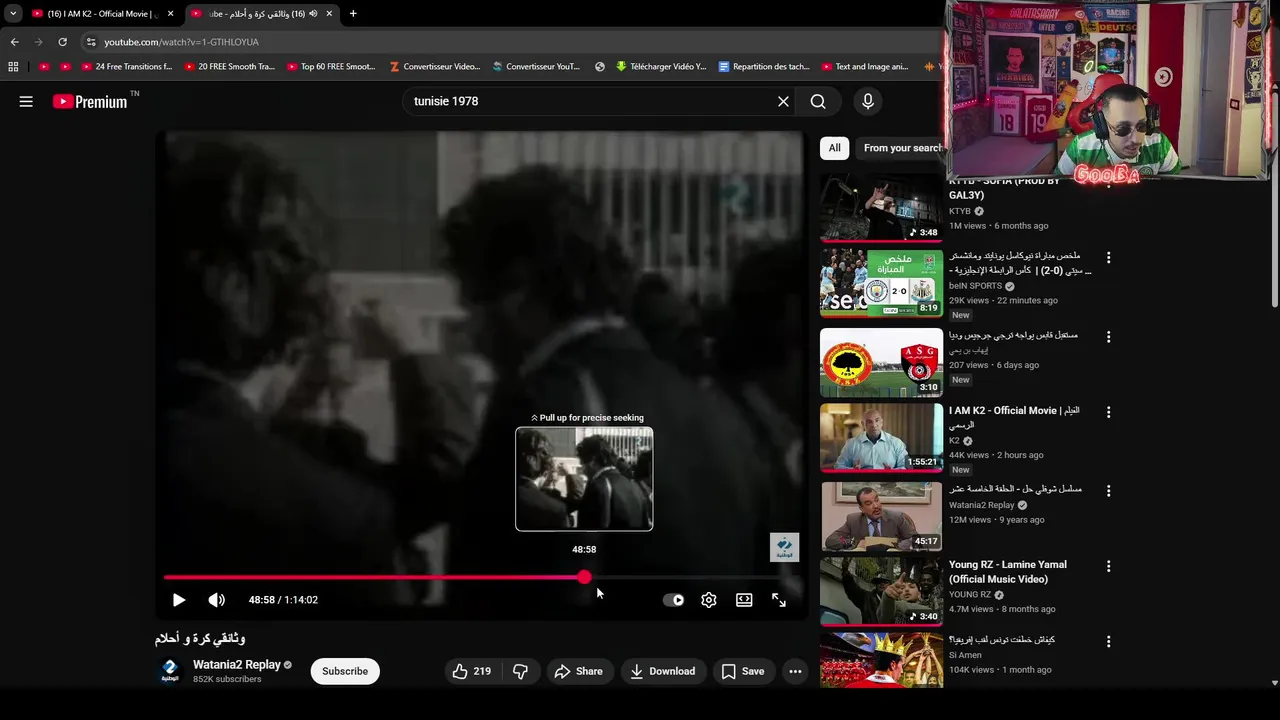Screen dimensions: 1280x720
Task: Open options menu for Watania2 Replay episode
Action: point(1108,491)
